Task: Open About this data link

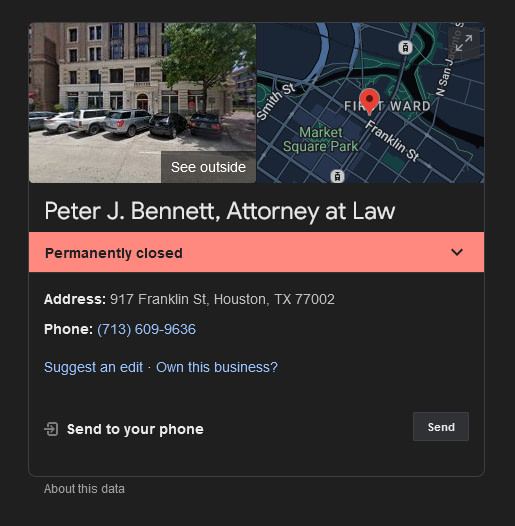Action: click(x=84, y=489)
